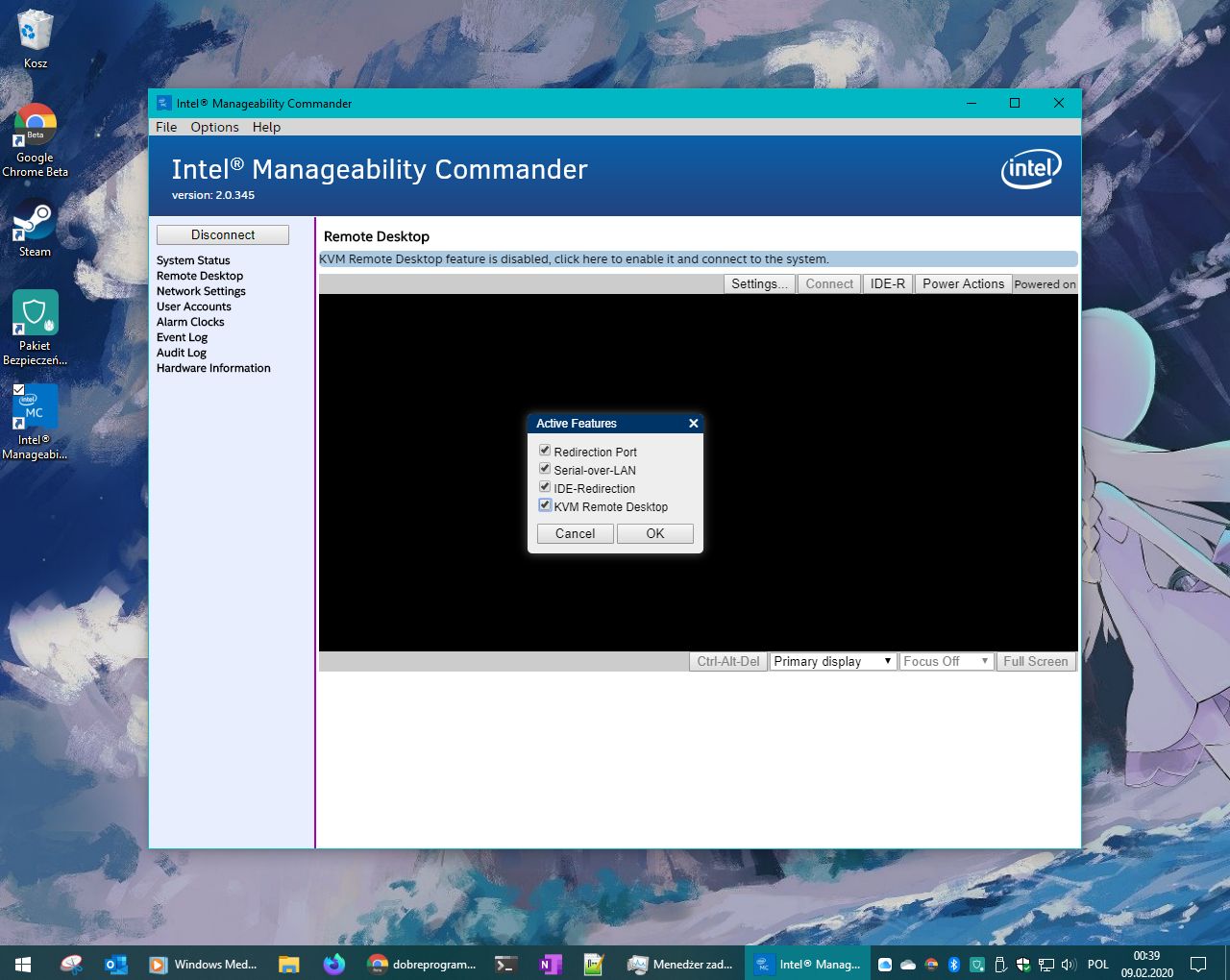Close the Active Features dialog
Viewport: 1230px width, 980px height.
(693, 423)
